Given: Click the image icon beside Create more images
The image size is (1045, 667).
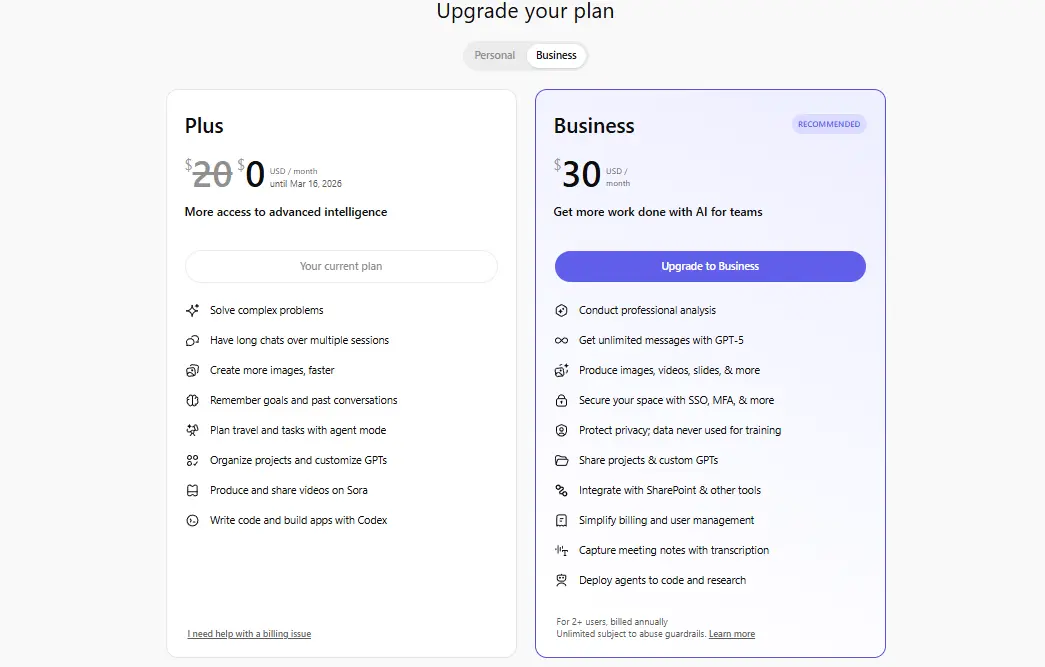Looking at the screenshot, I should (x=193, y=370).
